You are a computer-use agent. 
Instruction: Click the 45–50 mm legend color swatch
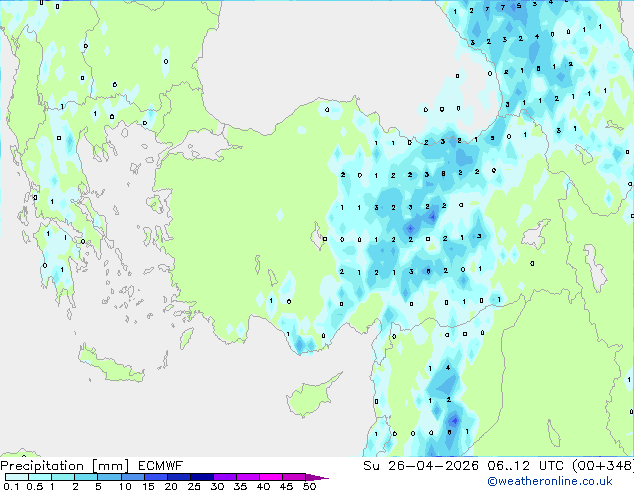pos(294,477)
